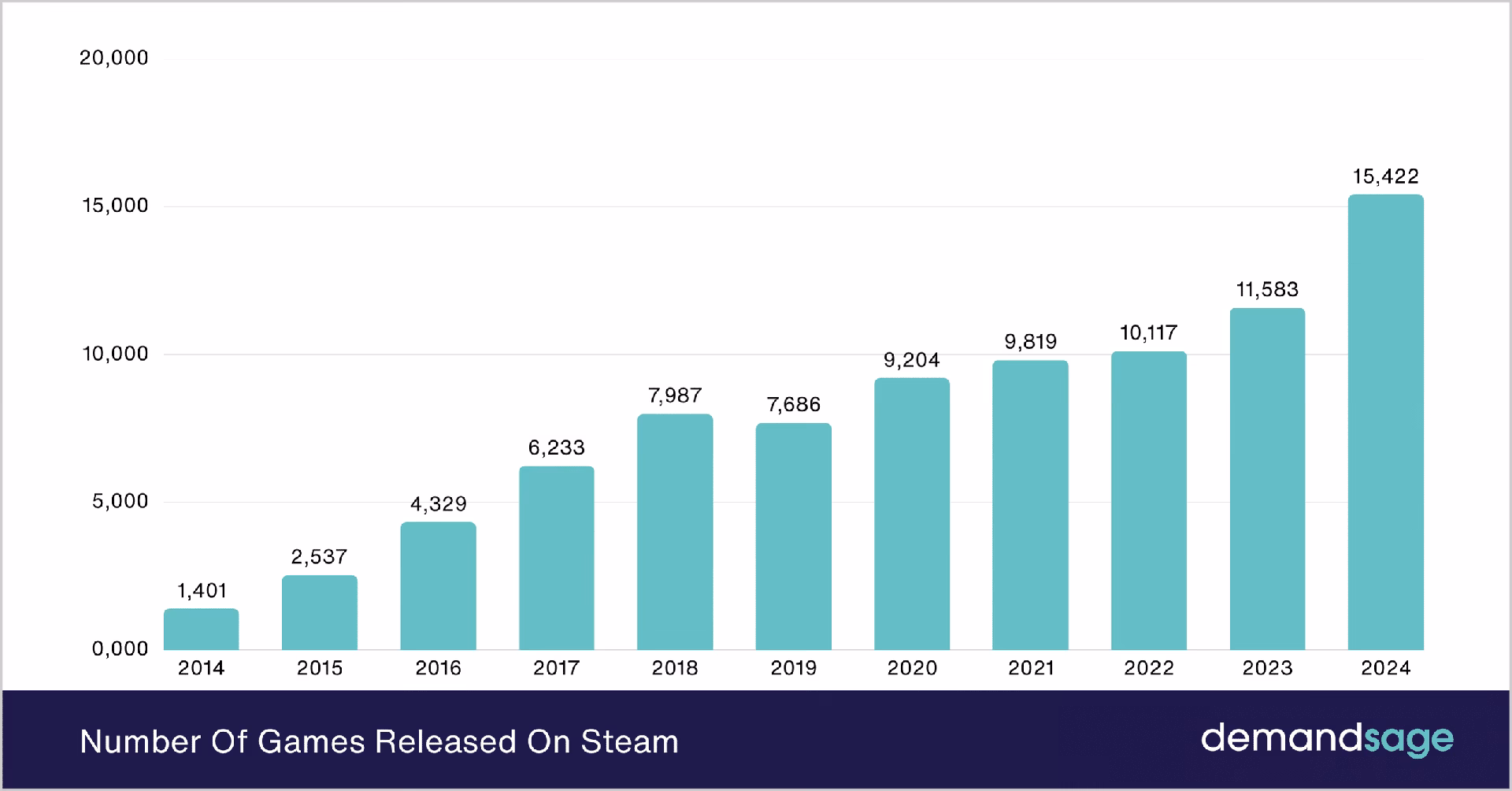Click the 7,987 value label
Image resolution: width=1512 pixels, height=791 pixels.
click(675, 395)
